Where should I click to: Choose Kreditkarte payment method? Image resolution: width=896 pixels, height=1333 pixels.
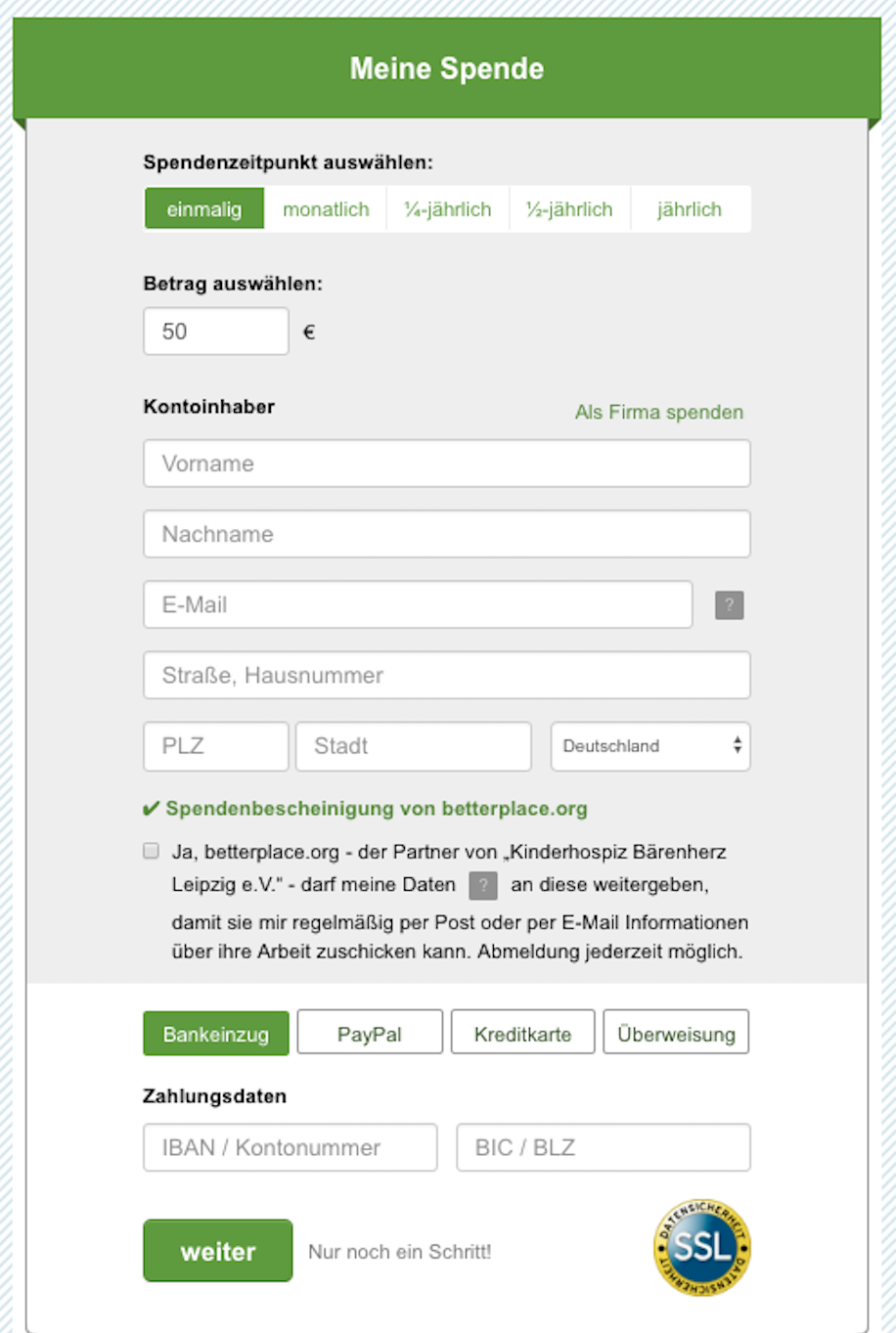click(522, 1034)
